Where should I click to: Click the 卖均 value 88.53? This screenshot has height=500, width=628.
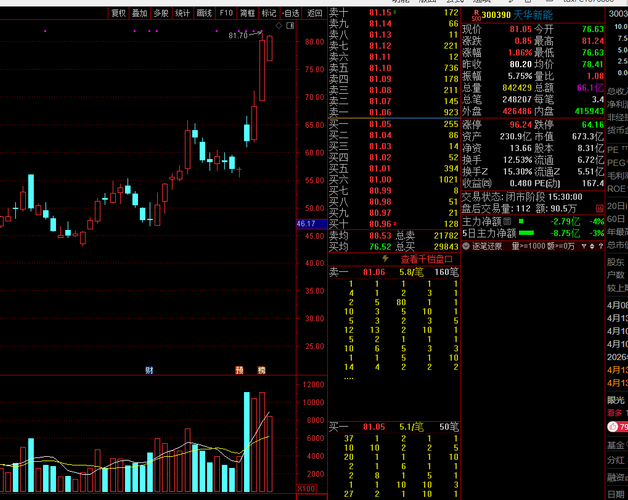coord(380,236)
